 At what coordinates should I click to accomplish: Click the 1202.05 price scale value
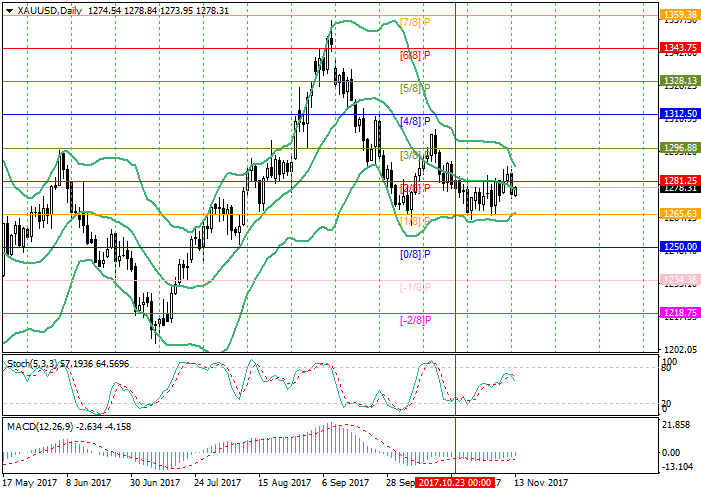click(680, 349)
